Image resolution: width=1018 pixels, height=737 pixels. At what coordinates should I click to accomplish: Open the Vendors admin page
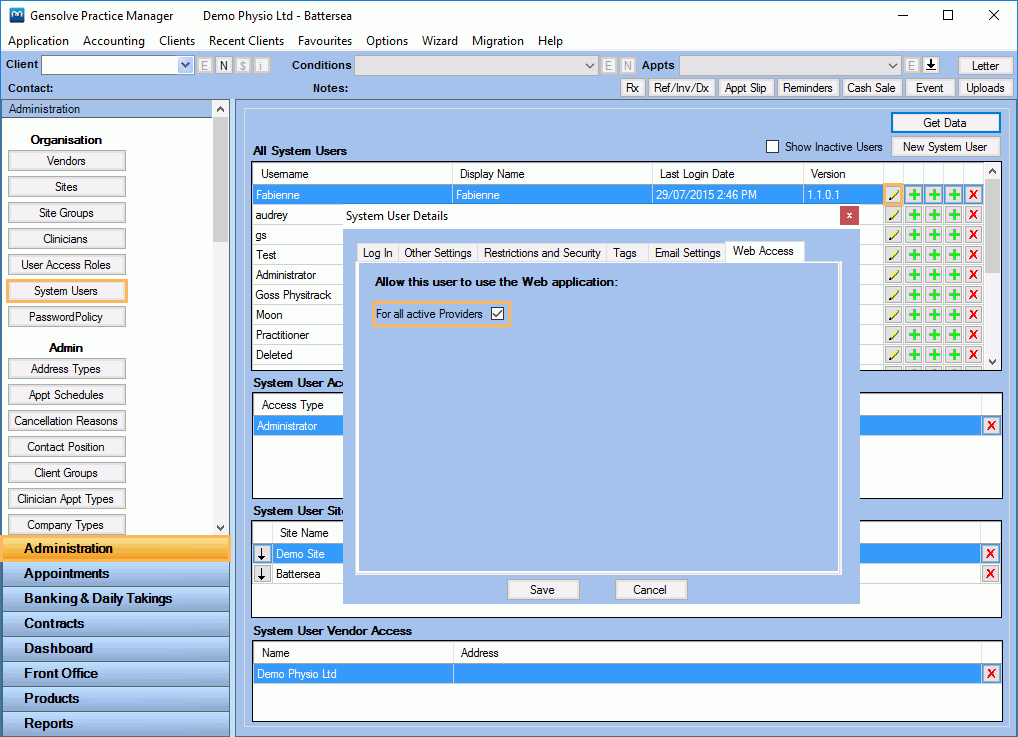(x=66, y=161)
